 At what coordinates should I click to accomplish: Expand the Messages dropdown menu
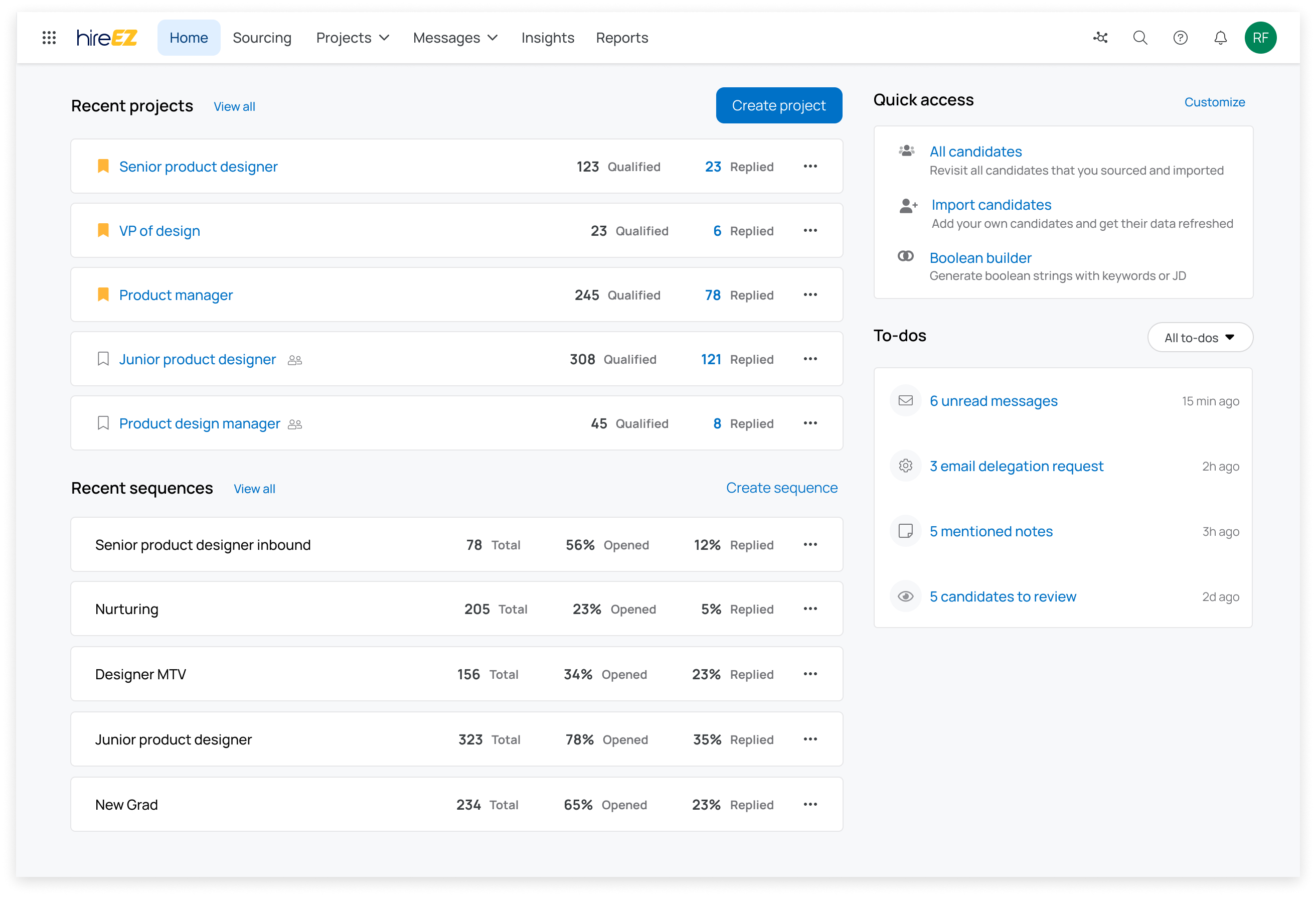[455, 38]
